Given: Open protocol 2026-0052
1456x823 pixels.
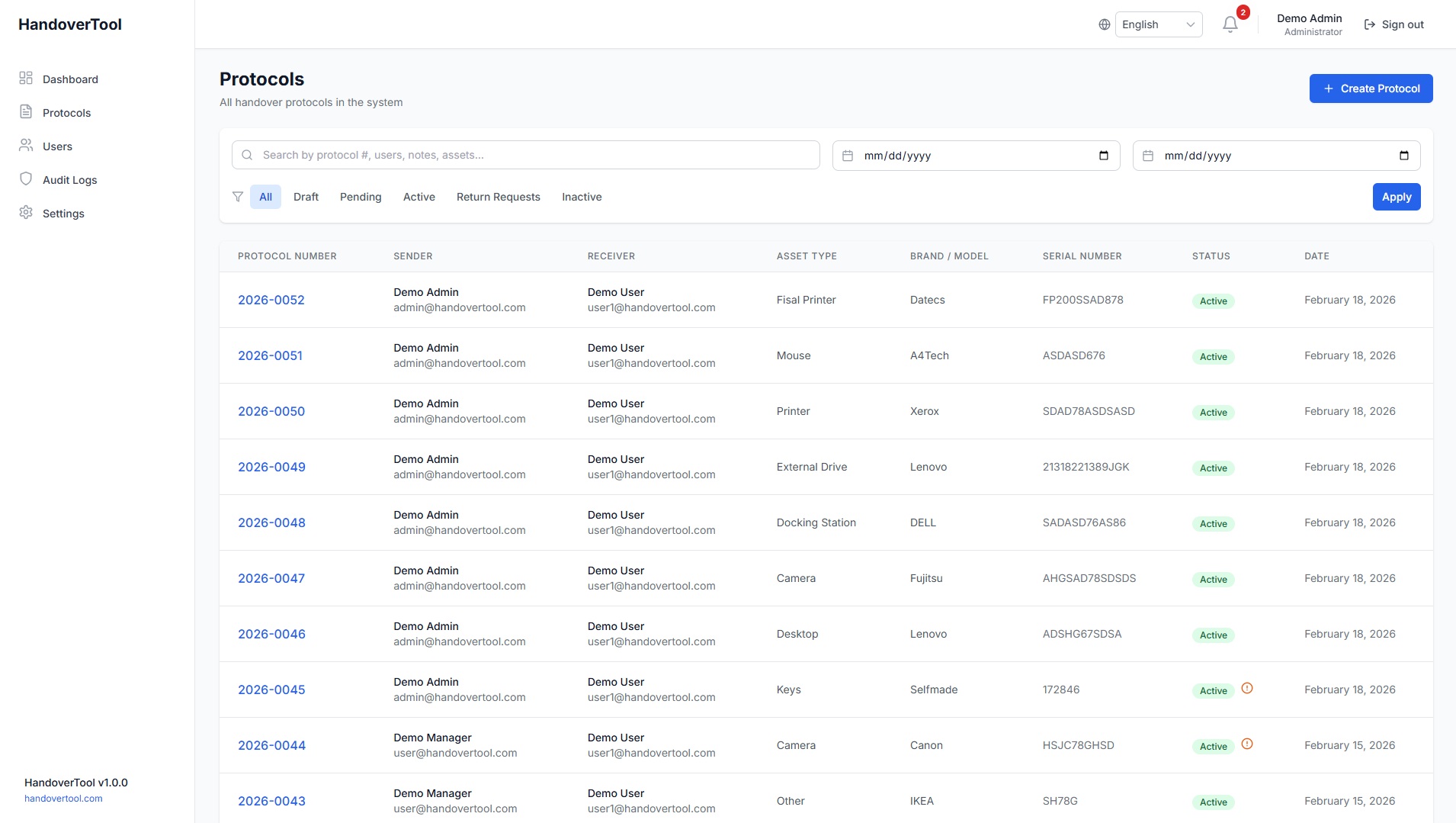Looking at the screenshot, I should coord(271,300).
